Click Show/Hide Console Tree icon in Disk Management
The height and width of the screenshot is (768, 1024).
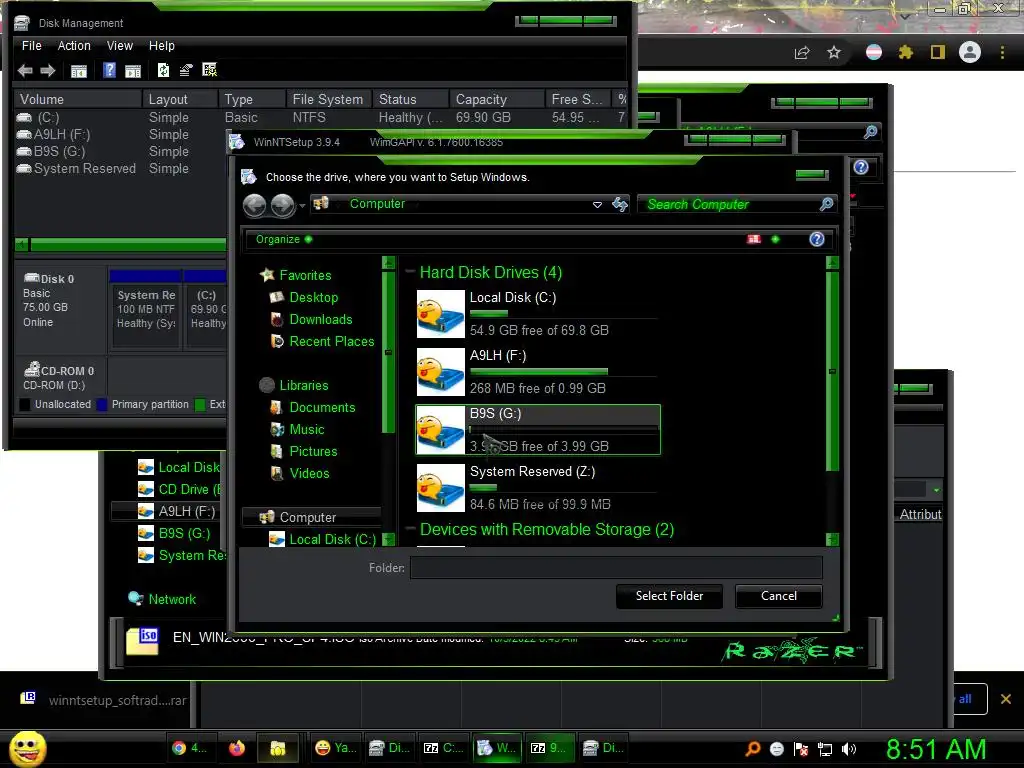(x=79, y=71)
